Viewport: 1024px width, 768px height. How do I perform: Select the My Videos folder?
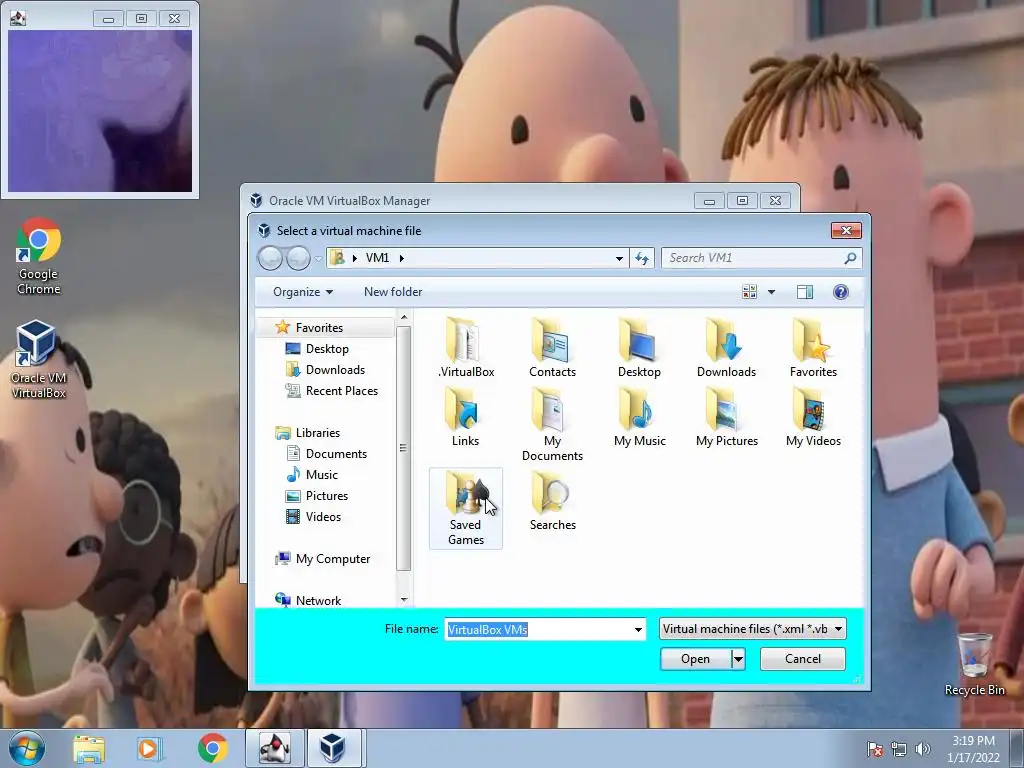[x=813, y=417]
